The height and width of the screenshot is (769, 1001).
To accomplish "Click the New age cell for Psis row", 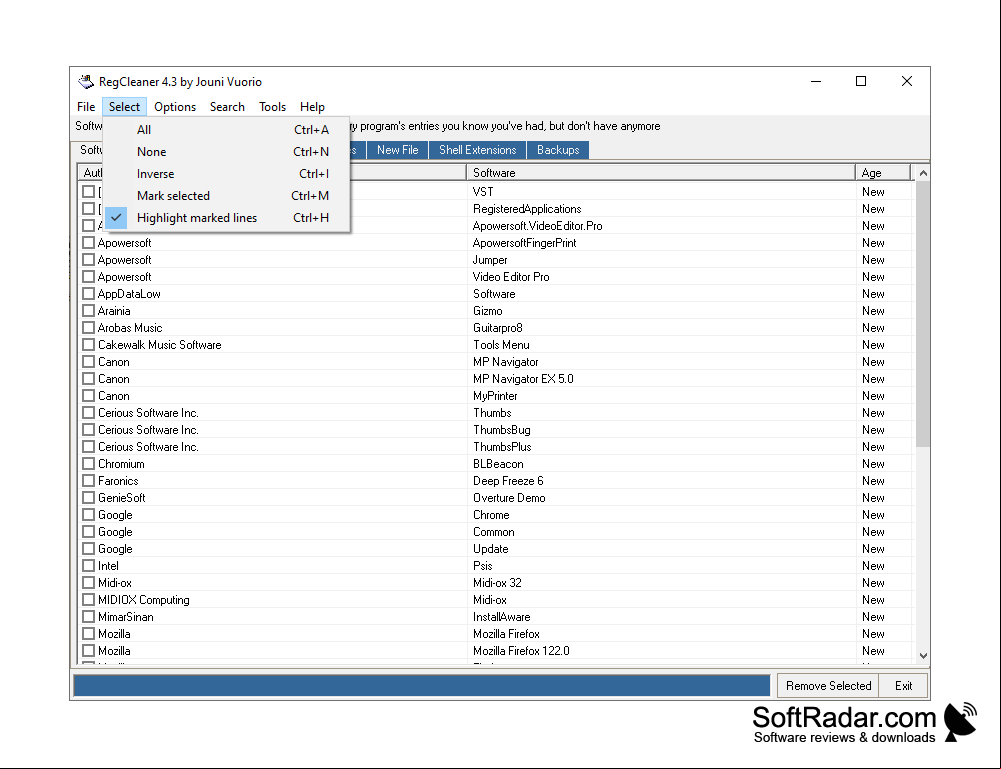I will coord(873,566).
